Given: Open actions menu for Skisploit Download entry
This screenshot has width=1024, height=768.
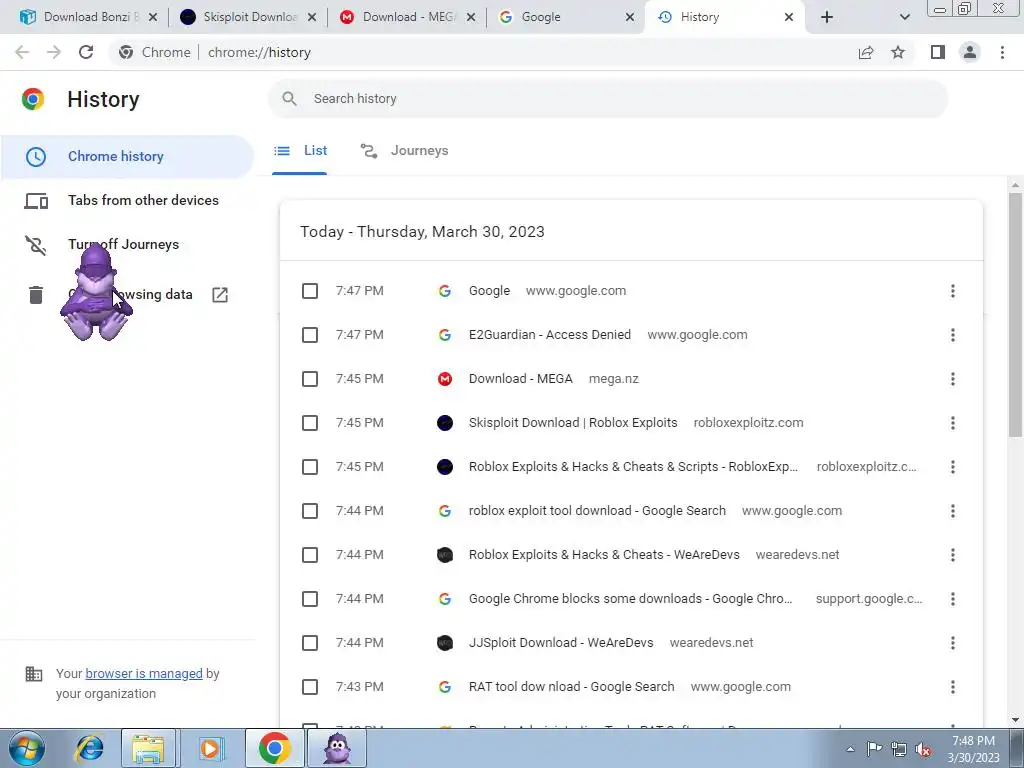Looking at the screenshot, I should coord(953,423).
